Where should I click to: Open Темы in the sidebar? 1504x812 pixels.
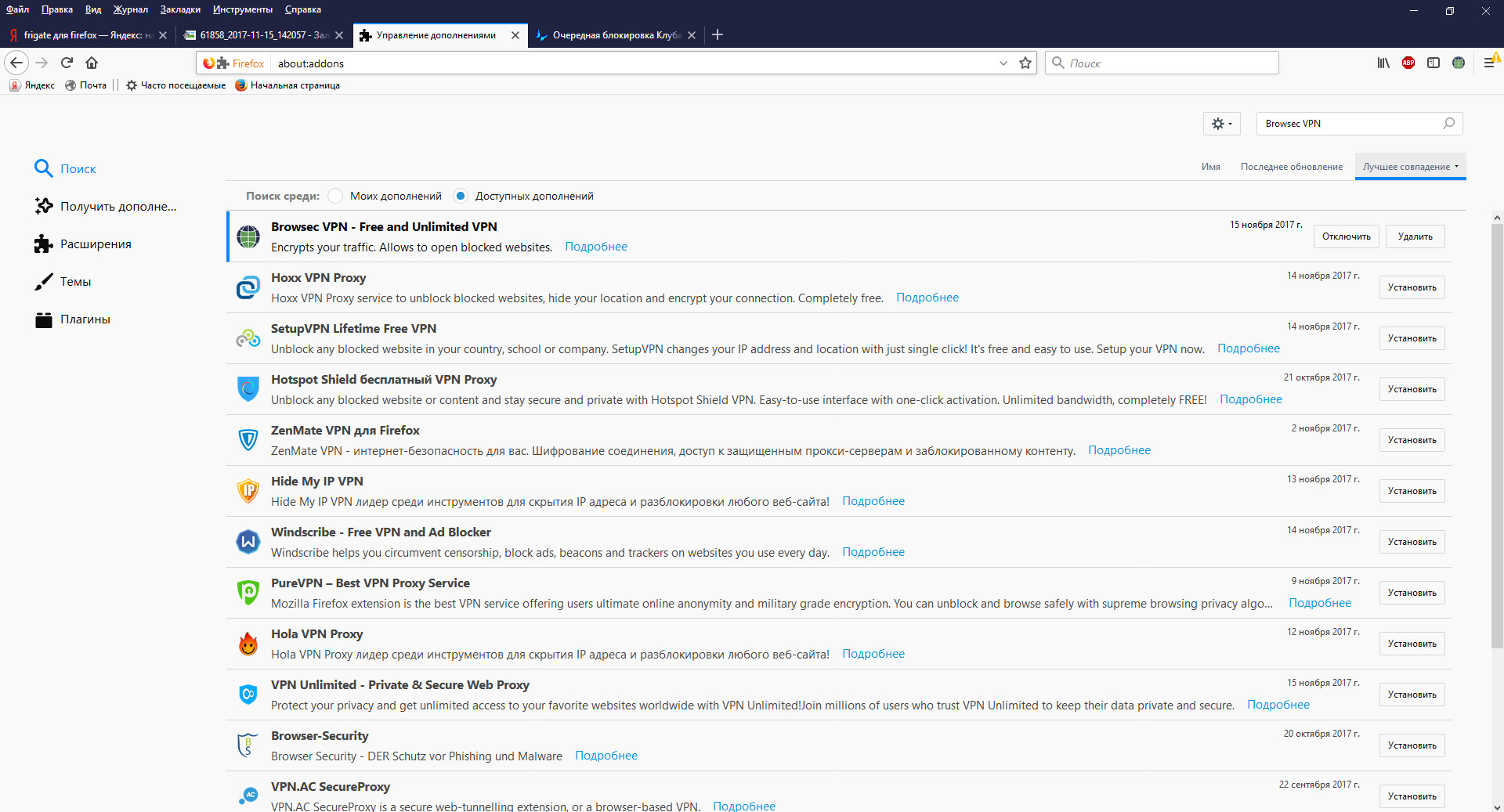(63, 281)
